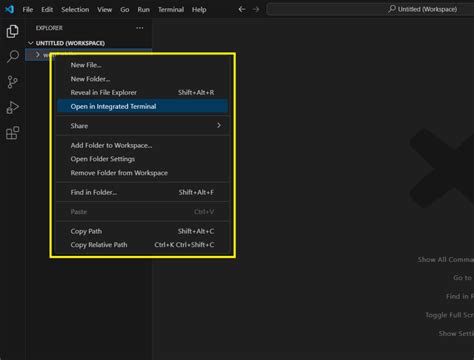The image size is (474, 360).
Task: Collapse the UNTITLED (WORKSPACE) section
Action: tap(31, 43)
